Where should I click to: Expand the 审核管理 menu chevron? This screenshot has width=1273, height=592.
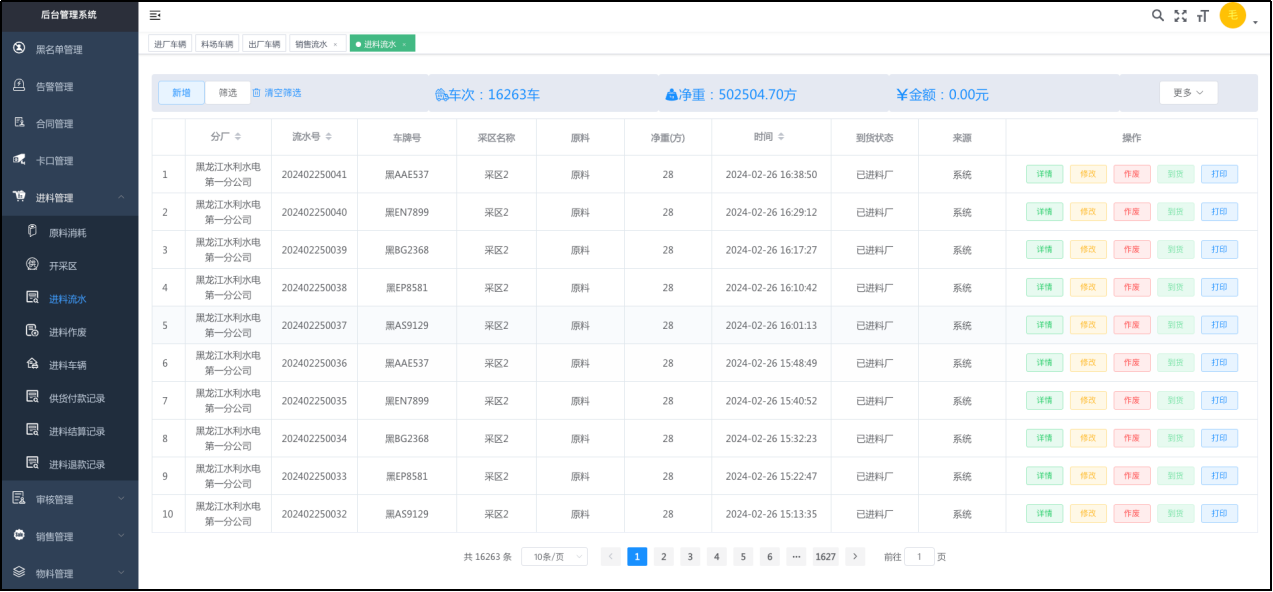coord(121,498)
